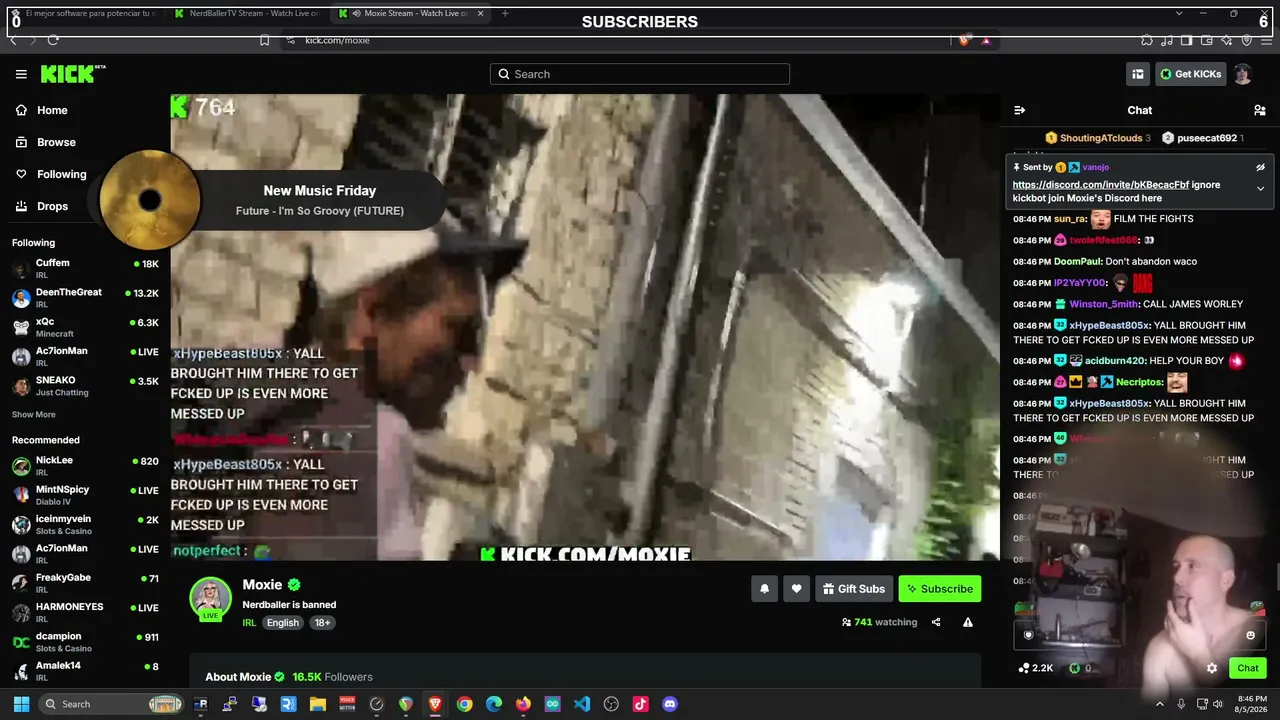
Task: Click the kick.com/moxie address bar
Action: pyautogui.click(x=337, y=40)
